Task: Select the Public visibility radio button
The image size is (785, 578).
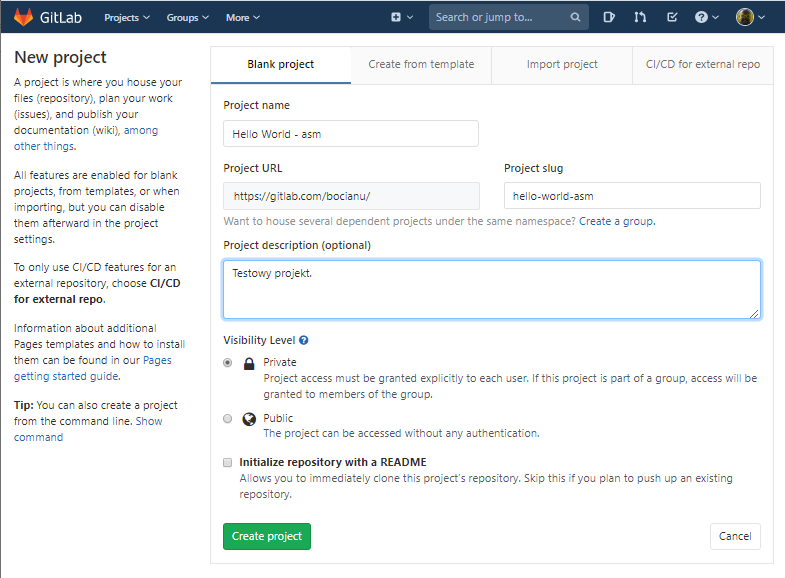Action: pyautogui.click(x=228, y=418)
